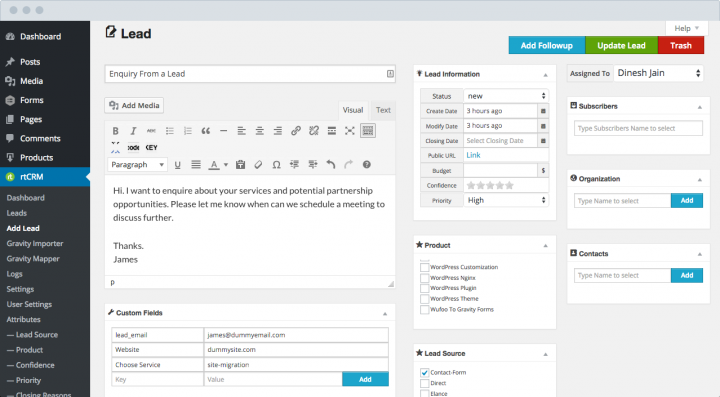Underline the selected text
Image resolution: width=720 pixels, height=397 pixels.
coord(178,165)
